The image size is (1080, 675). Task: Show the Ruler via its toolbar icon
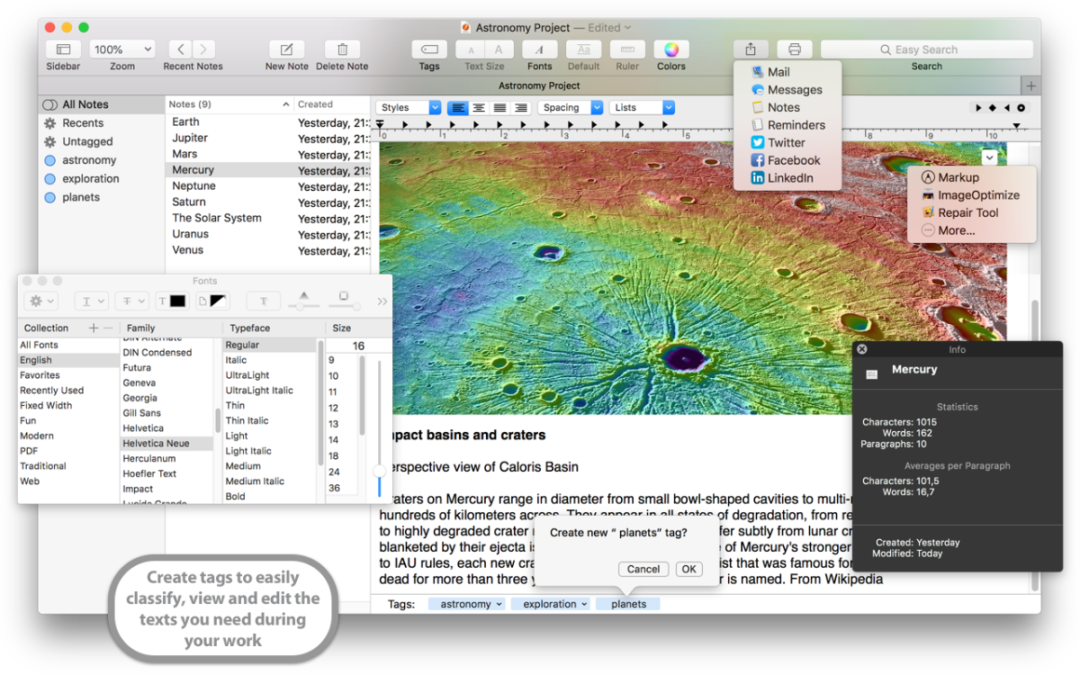(627, 48)
